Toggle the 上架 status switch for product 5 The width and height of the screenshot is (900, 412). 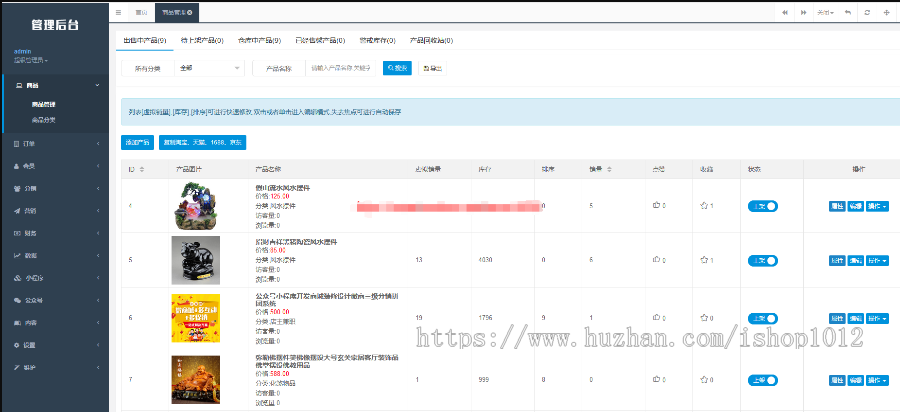point(763,261)
